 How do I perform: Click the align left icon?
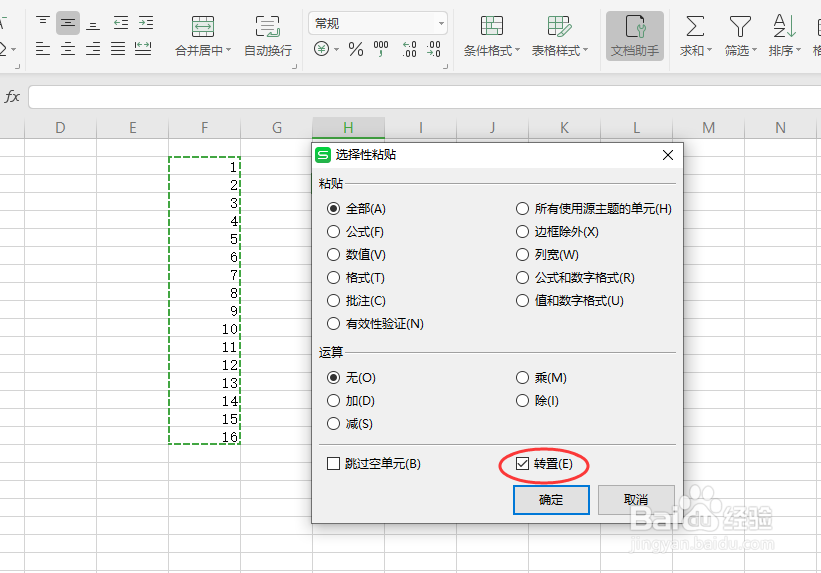click(42, 49)
